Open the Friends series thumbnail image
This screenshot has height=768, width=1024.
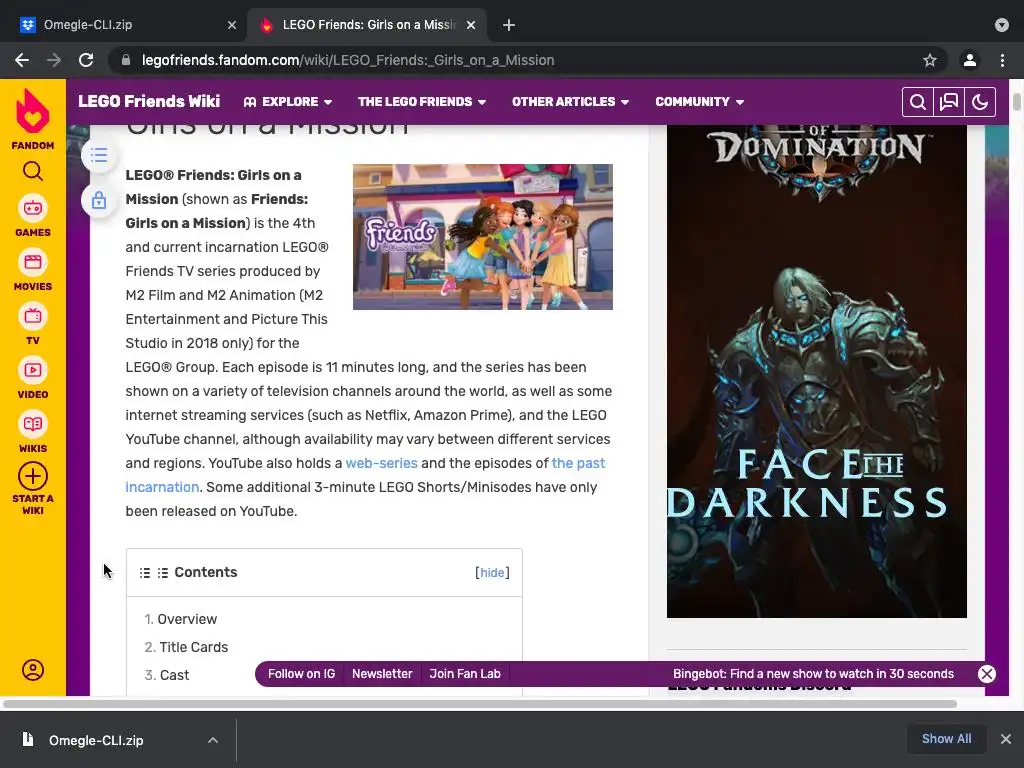point(483,237)
